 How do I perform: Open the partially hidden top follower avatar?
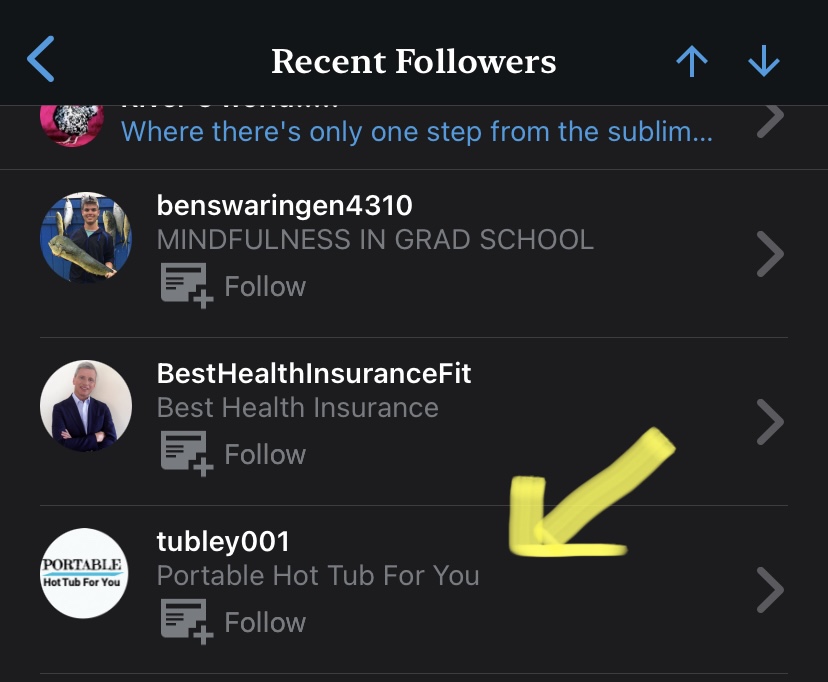(x=72, y=124)
